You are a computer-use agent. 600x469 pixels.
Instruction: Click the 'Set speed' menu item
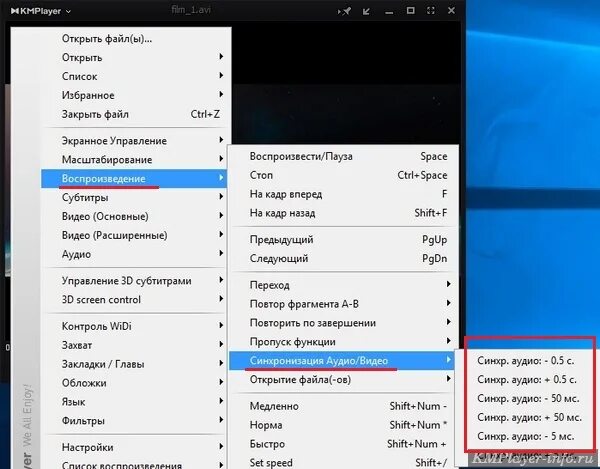coord(342,462)
